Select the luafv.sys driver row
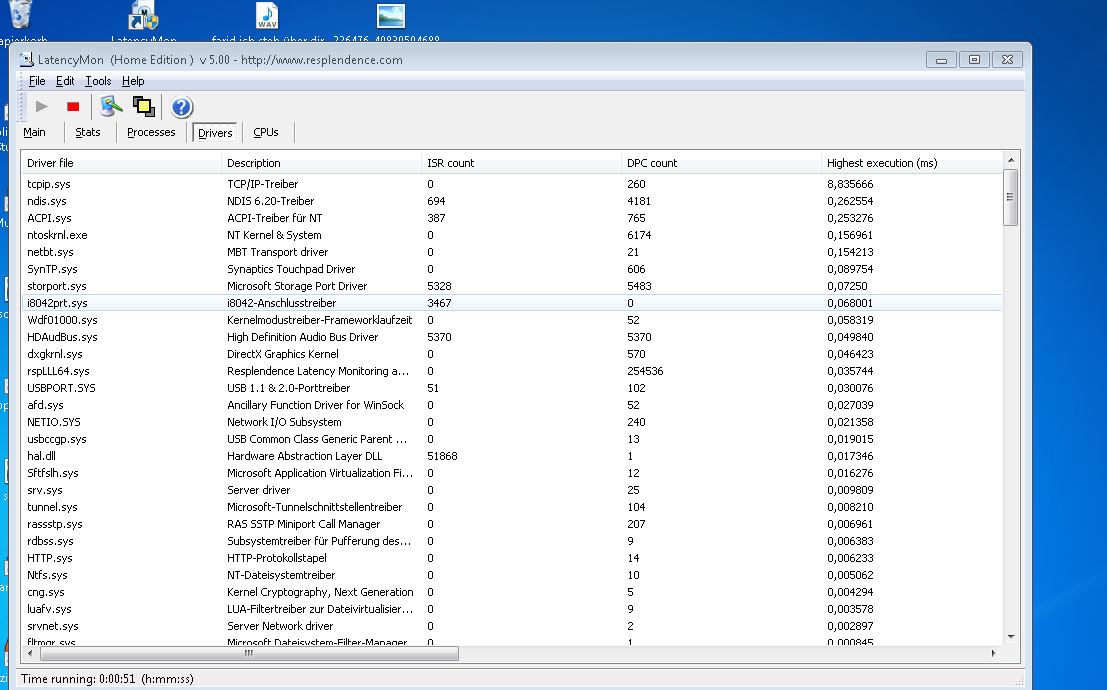1107x690 pixels. 512,609
